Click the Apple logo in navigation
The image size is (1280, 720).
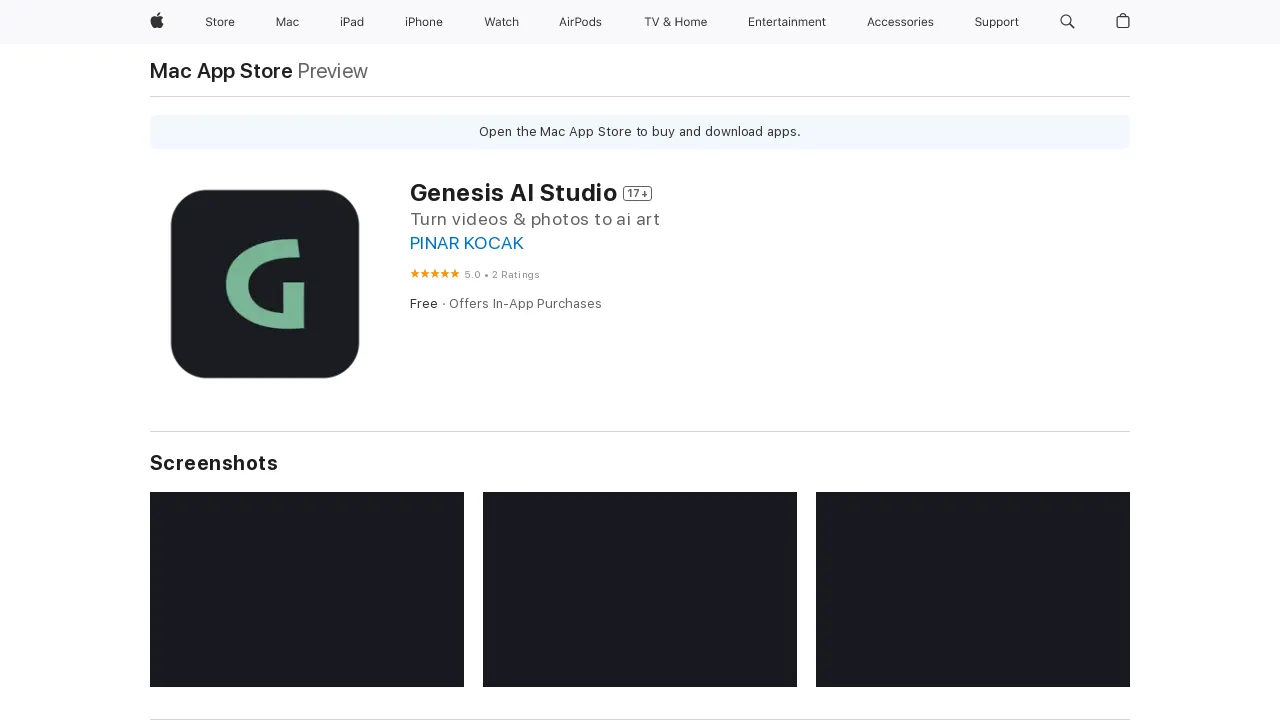coord(155,22)
